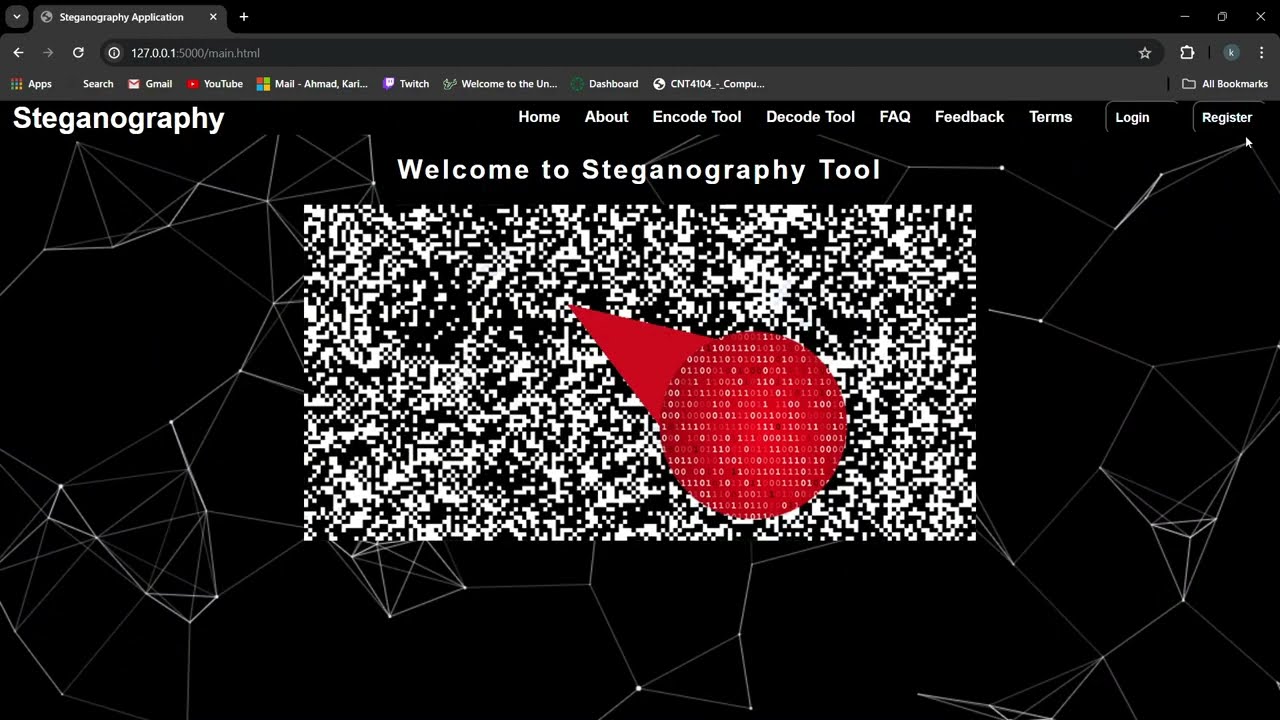The width and height of the screenshot is (1280, 720).
Task: Open the Twitch bookmark
Action: tap(405, 84)
